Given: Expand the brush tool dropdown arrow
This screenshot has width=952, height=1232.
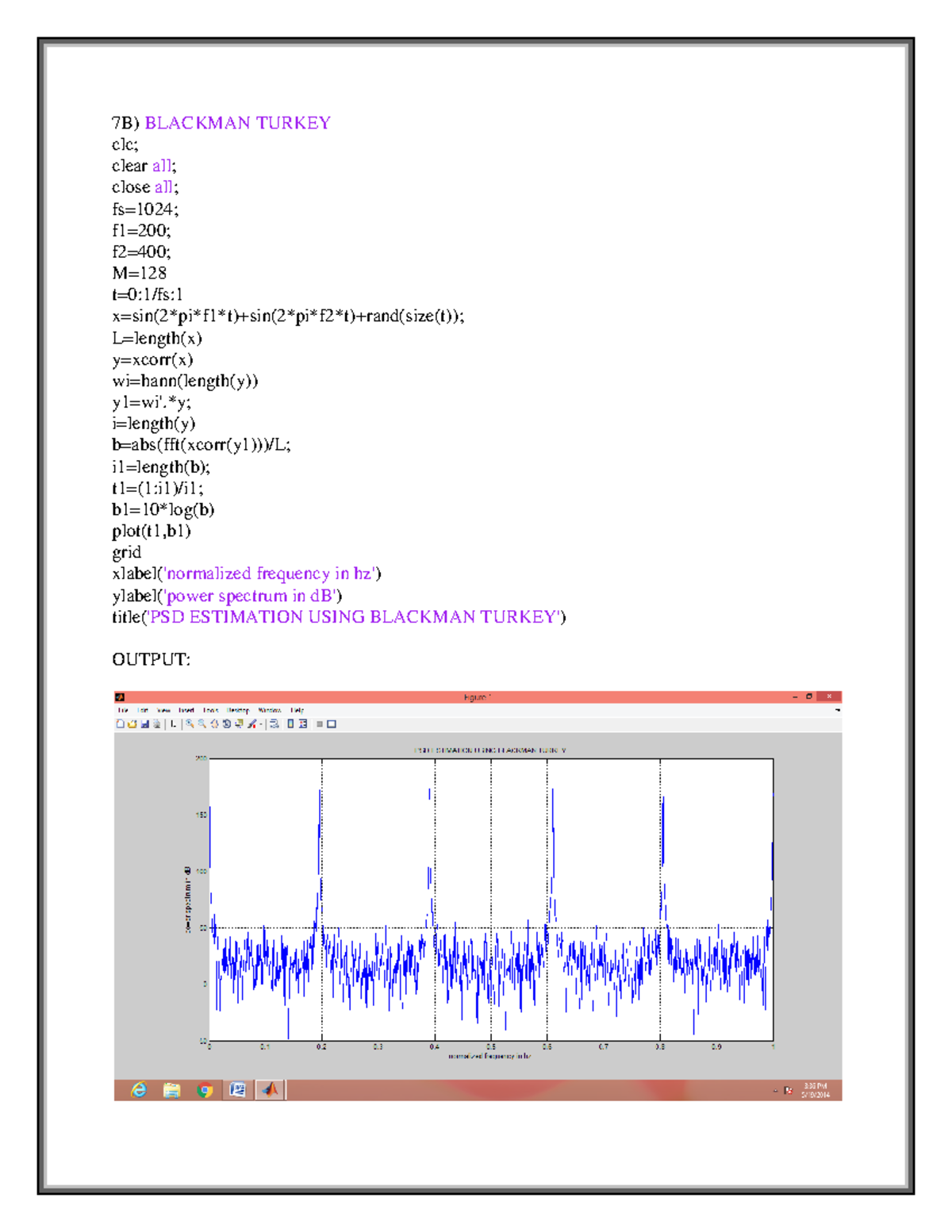Looking at the screenshot, I should [260, 724].
